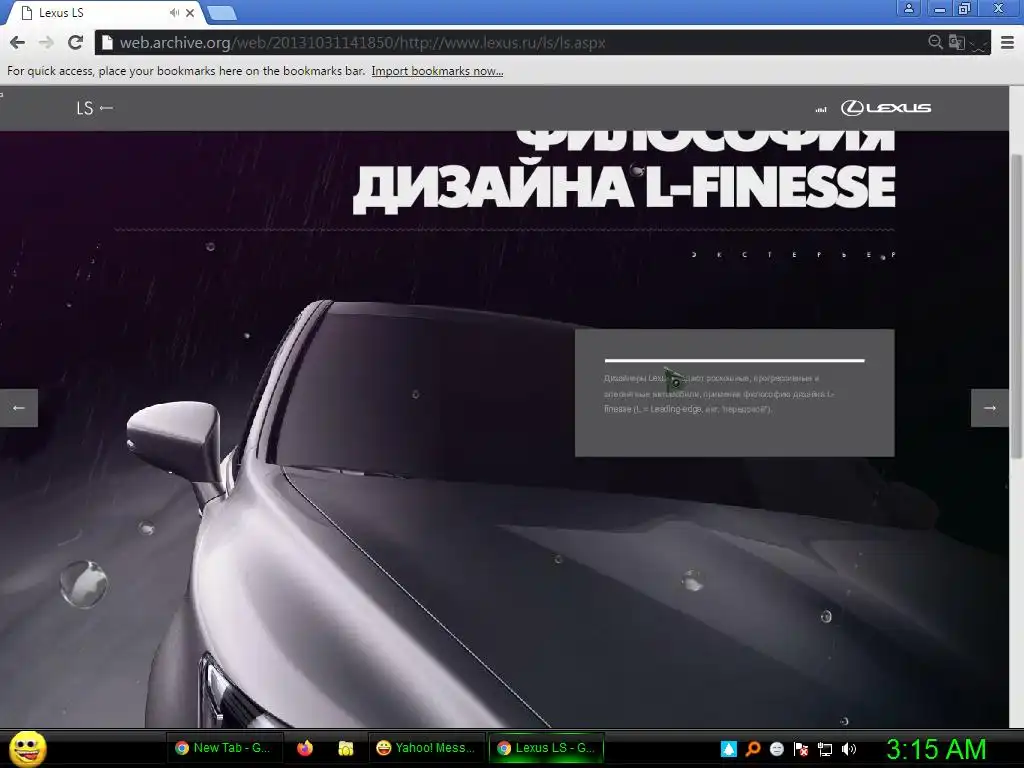Image resolution: width=1024 pixels, height=768 pixels.
Task: Switch to Yahoo! Messenger taskbar window
Action: tap(426, 748)
